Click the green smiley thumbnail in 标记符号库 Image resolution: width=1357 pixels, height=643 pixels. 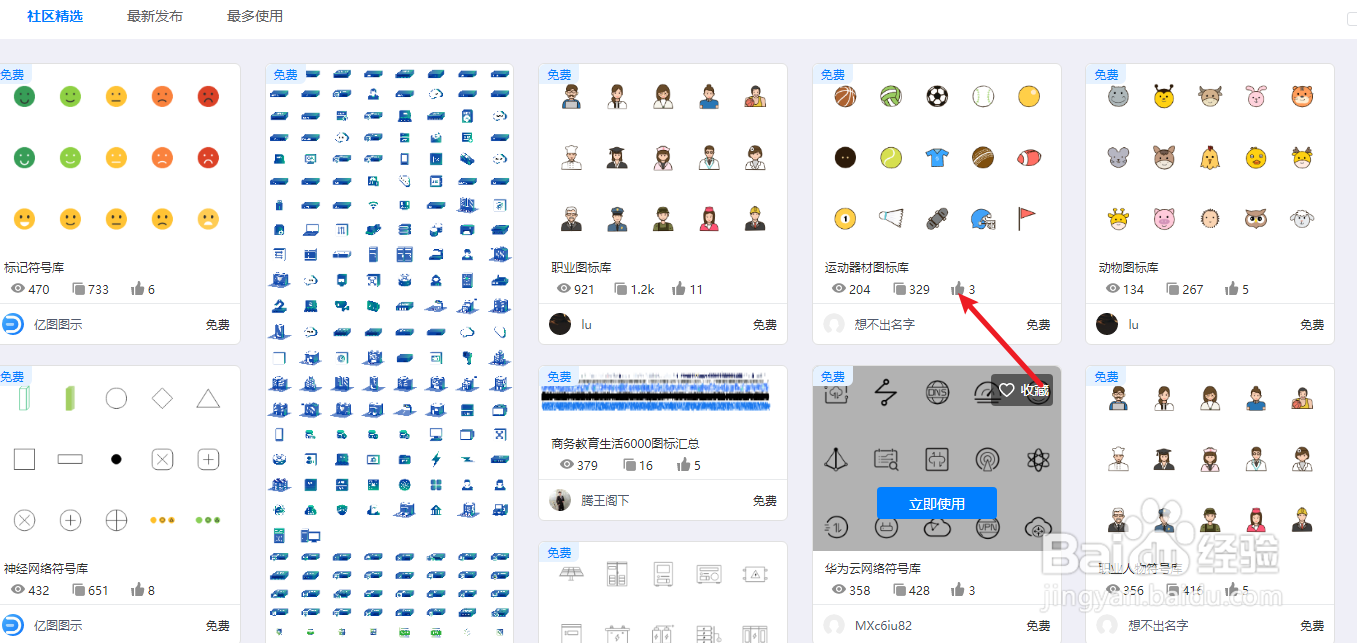point(24,96)
